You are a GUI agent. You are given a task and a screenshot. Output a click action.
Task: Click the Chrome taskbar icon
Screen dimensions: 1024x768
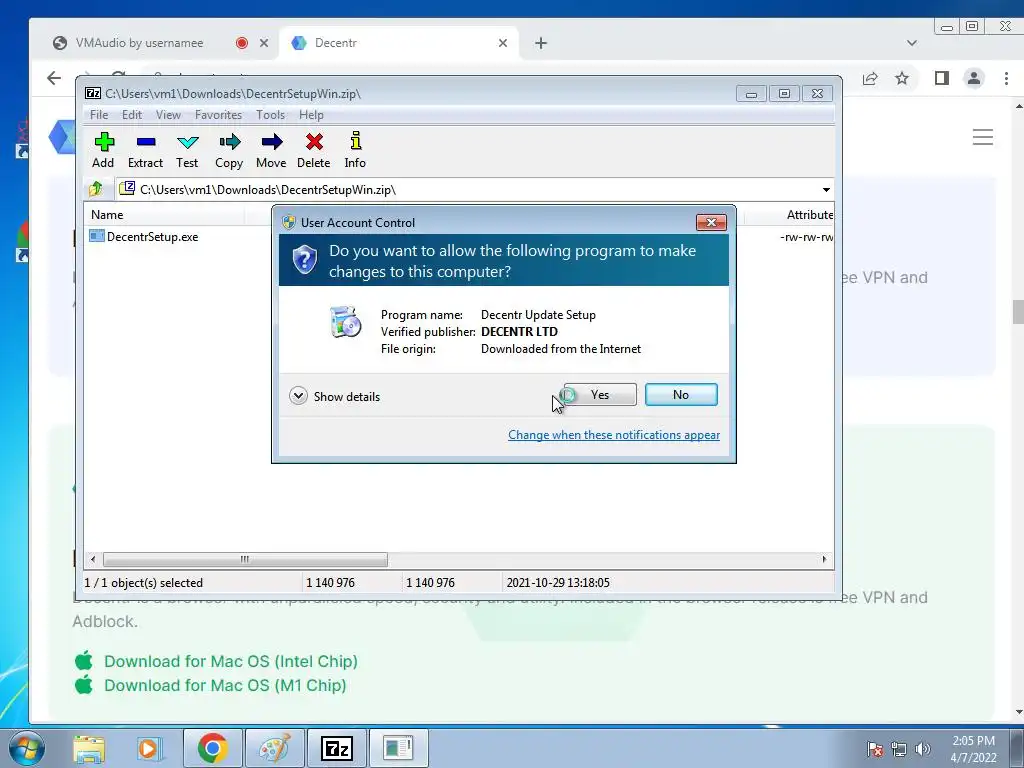212,748
